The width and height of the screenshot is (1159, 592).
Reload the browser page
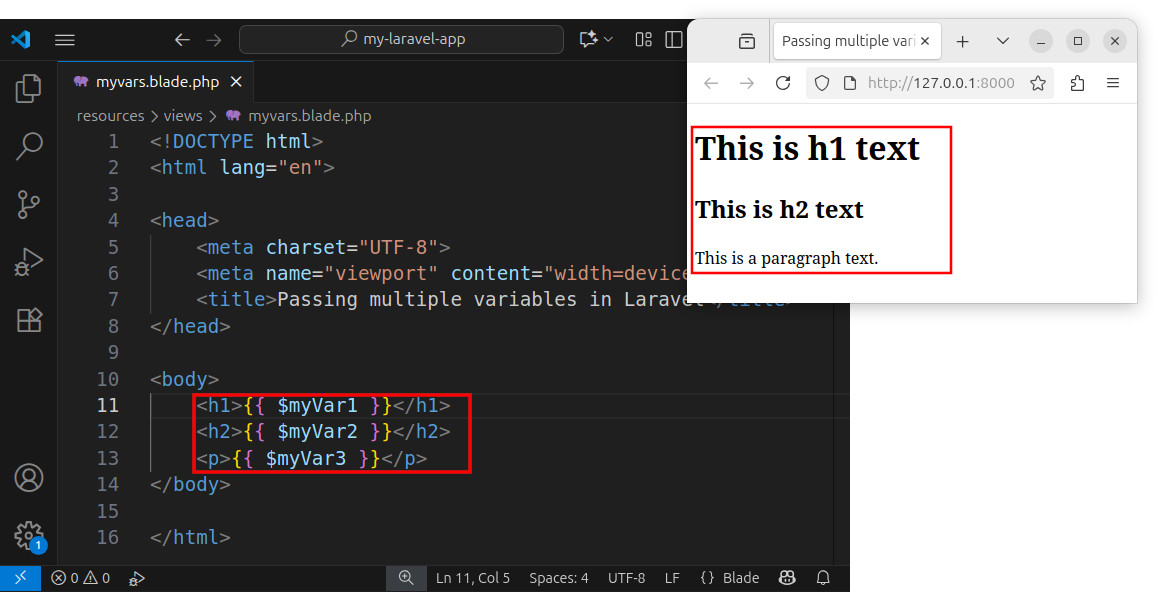783,83
